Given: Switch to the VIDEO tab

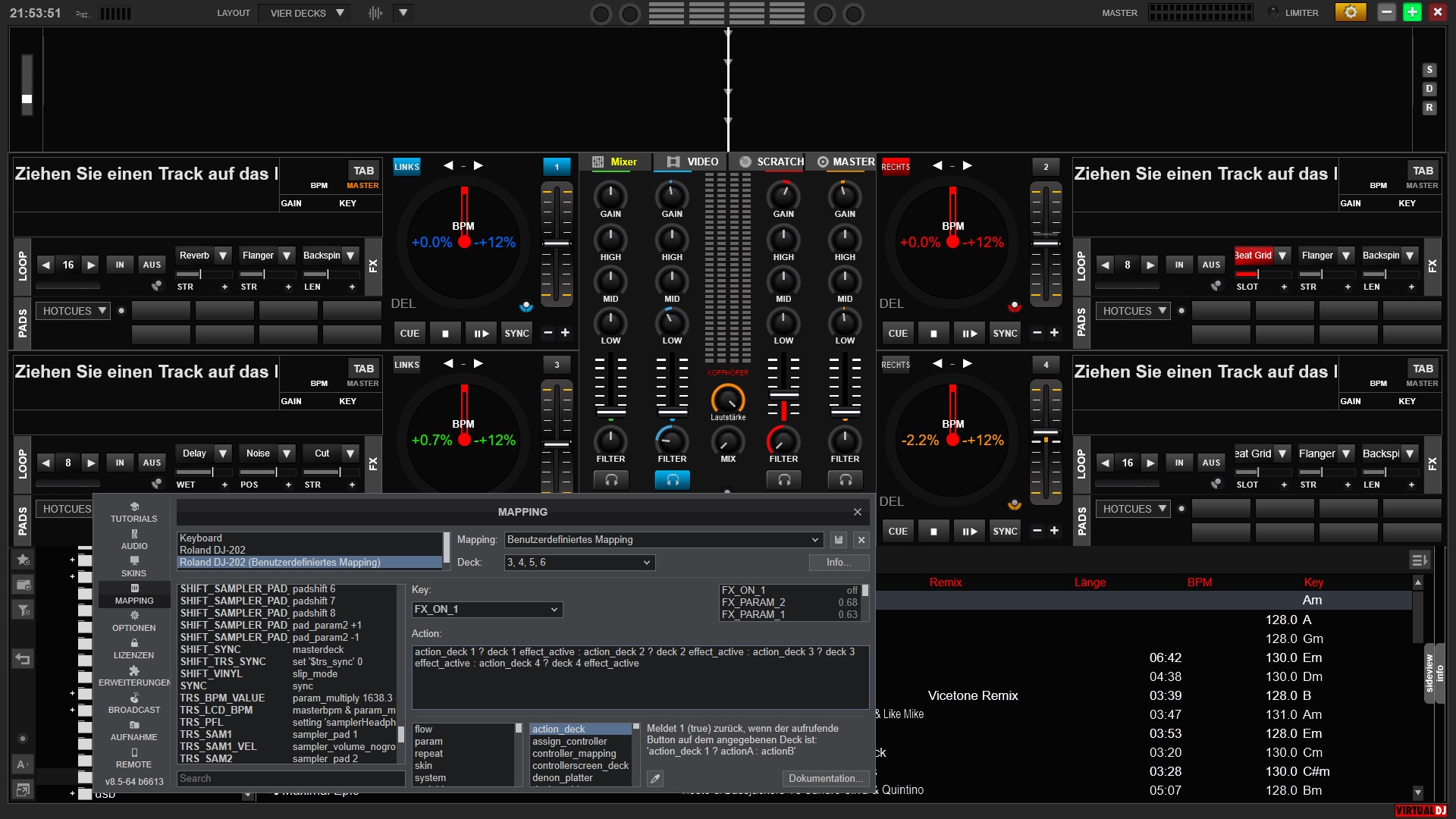Looking at the screenshot, I should [x=692, y=162].
